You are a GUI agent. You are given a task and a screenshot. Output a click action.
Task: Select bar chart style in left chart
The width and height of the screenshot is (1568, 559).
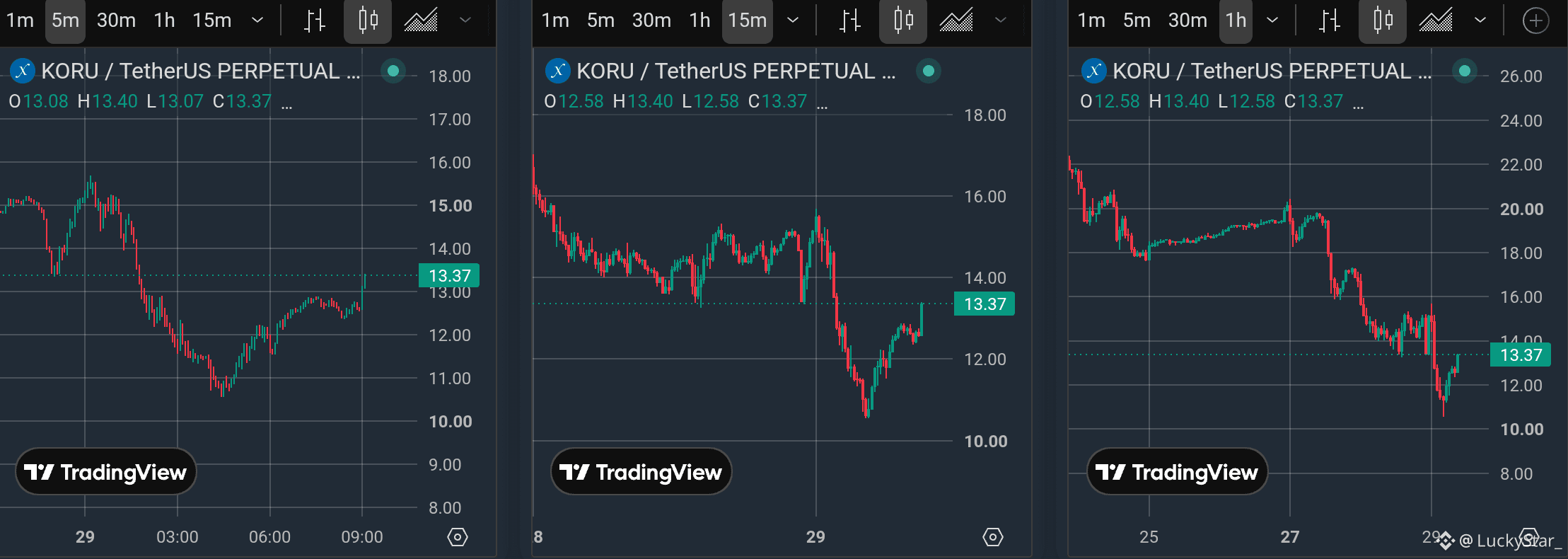tap(315, 21)
